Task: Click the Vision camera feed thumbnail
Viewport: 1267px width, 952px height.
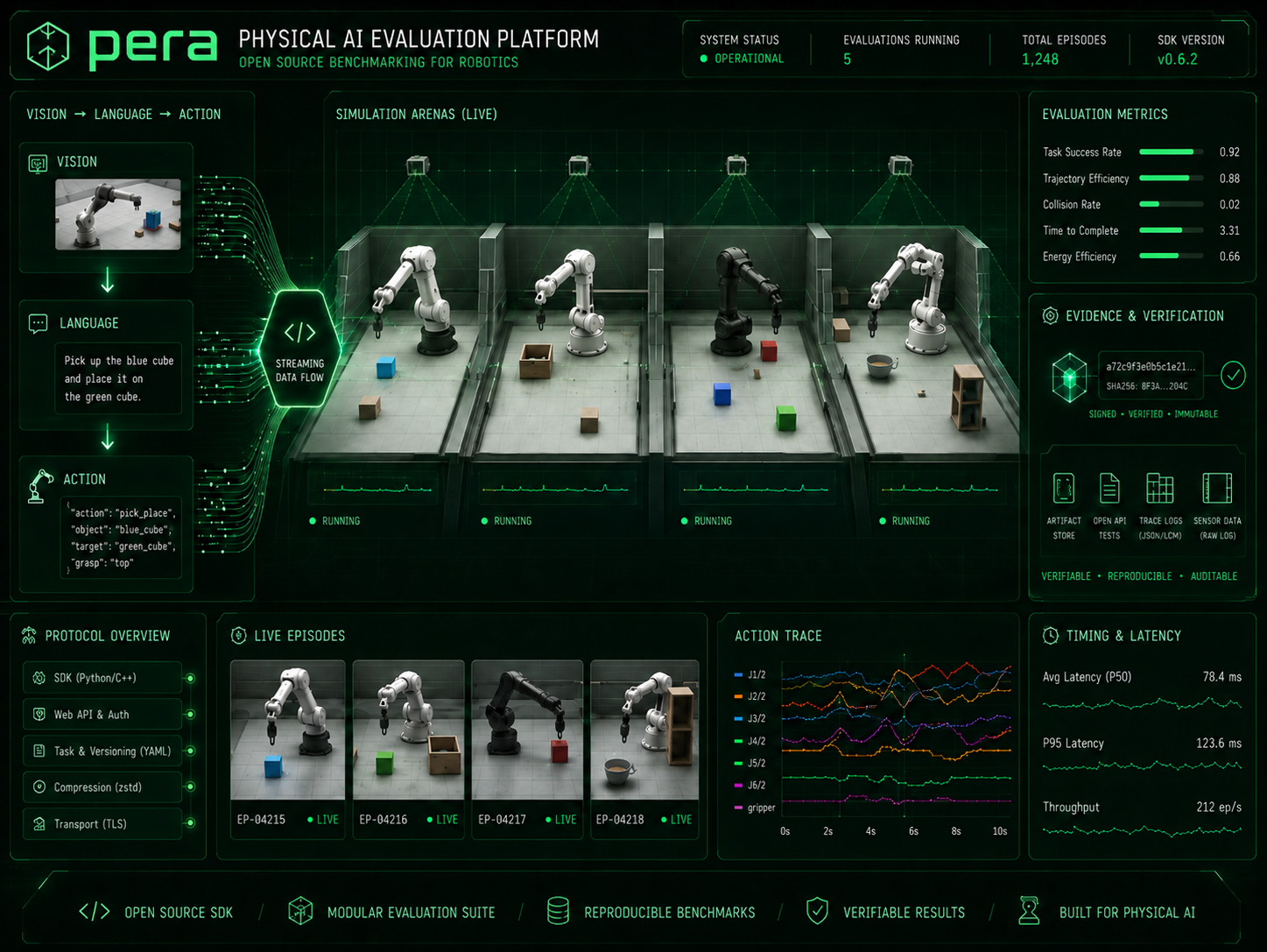Action: [118, 215]
